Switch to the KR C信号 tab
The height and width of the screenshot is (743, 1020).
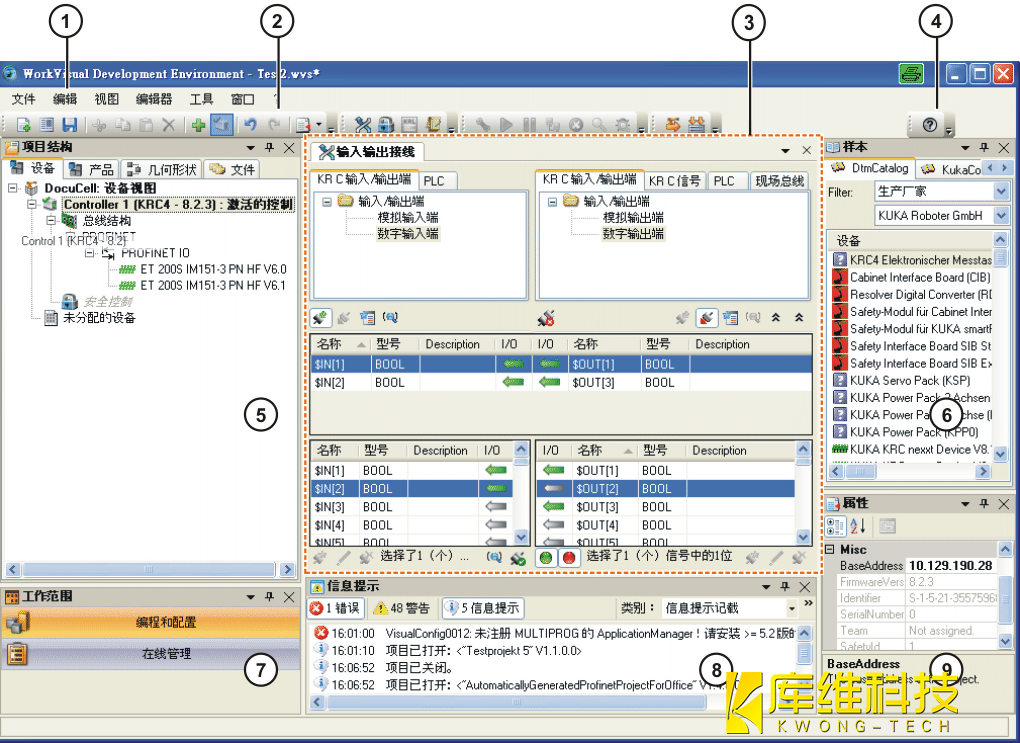click(674, 181)
